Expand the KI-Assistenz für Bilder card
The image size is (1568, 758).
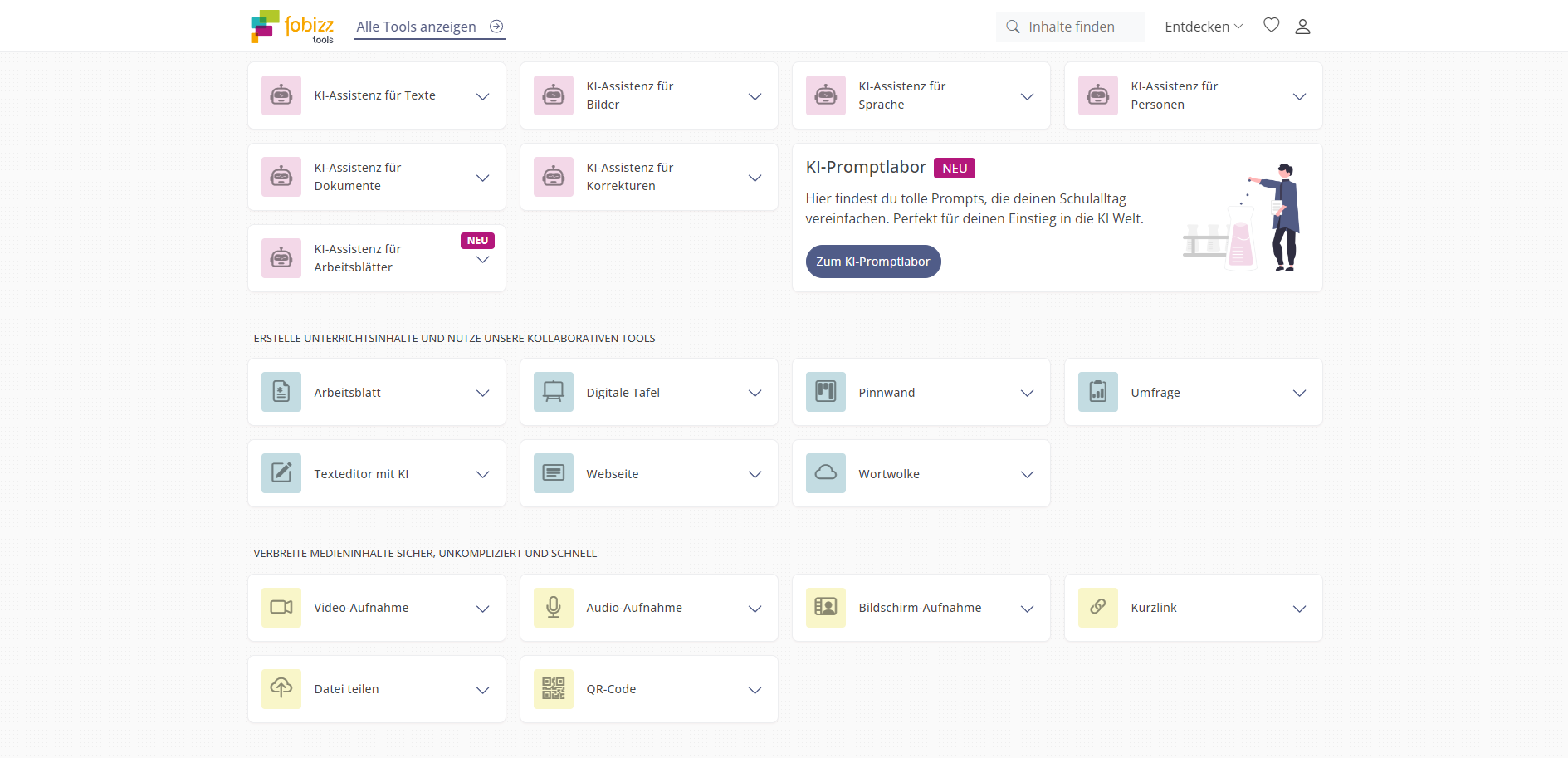coord(755,95)
